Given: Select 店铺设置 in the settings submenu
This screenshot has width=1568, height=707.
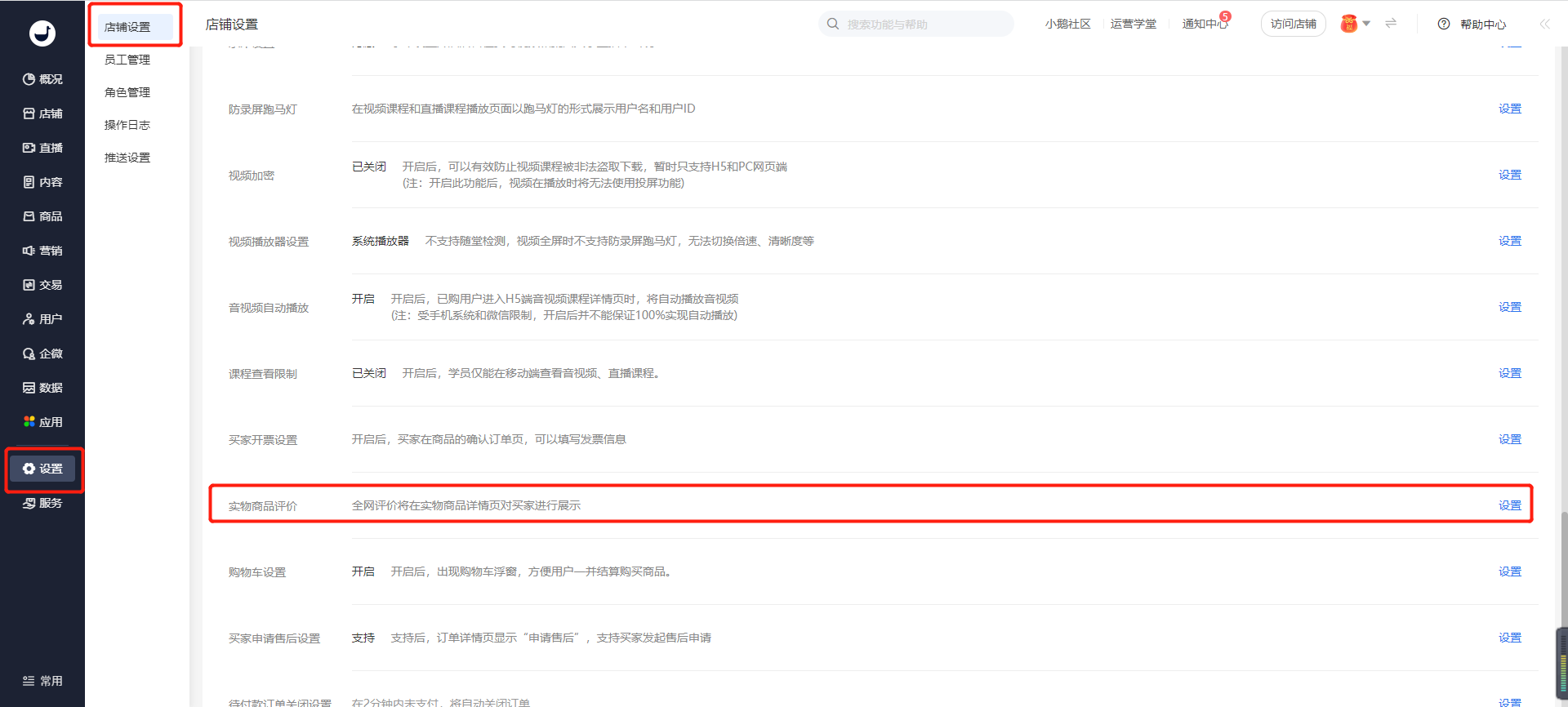Looking at the screenshot, I should pyautogui.click(x=136, y=27).
